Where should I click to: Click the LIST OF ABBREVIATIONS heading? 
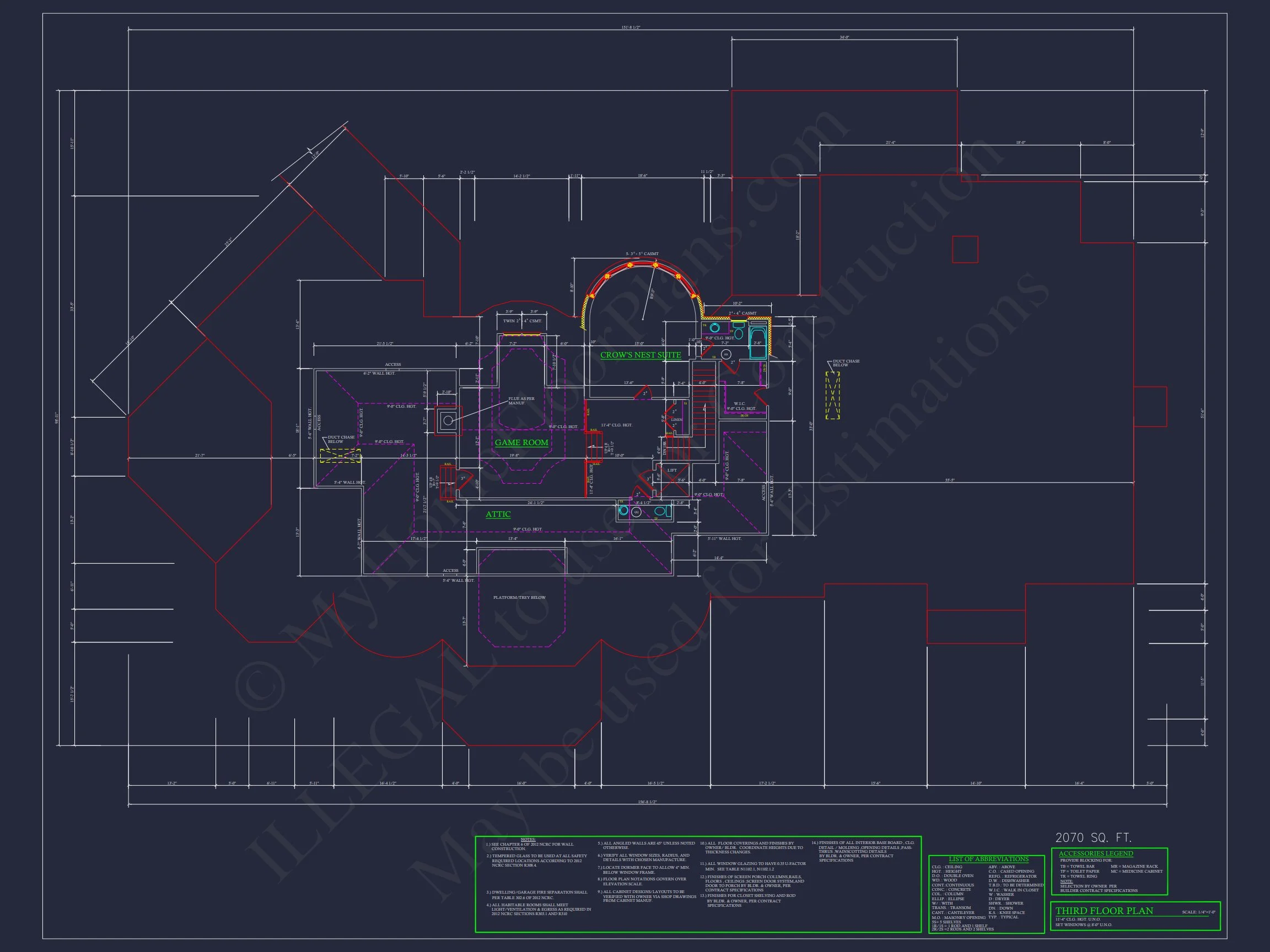[988, 859]
